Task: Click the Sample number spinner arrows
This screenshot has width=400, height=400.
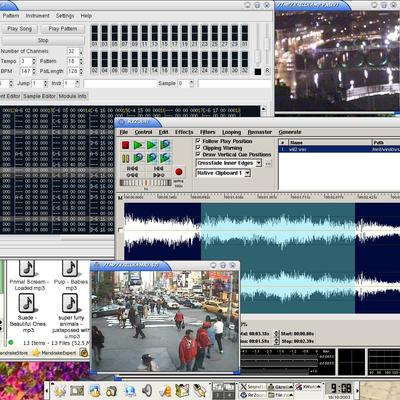Action: click(192, 83)
